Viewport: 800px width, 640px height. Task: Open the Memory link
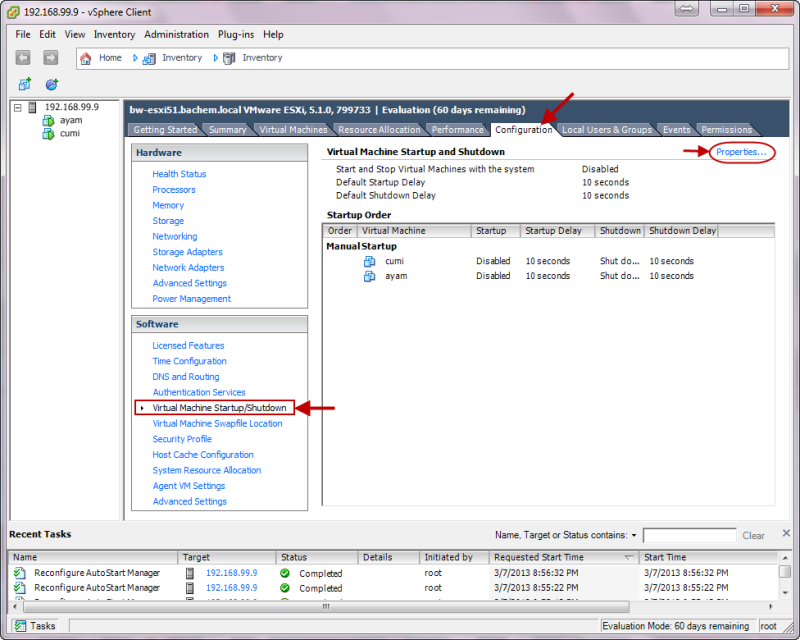click(x=168, y=205)
